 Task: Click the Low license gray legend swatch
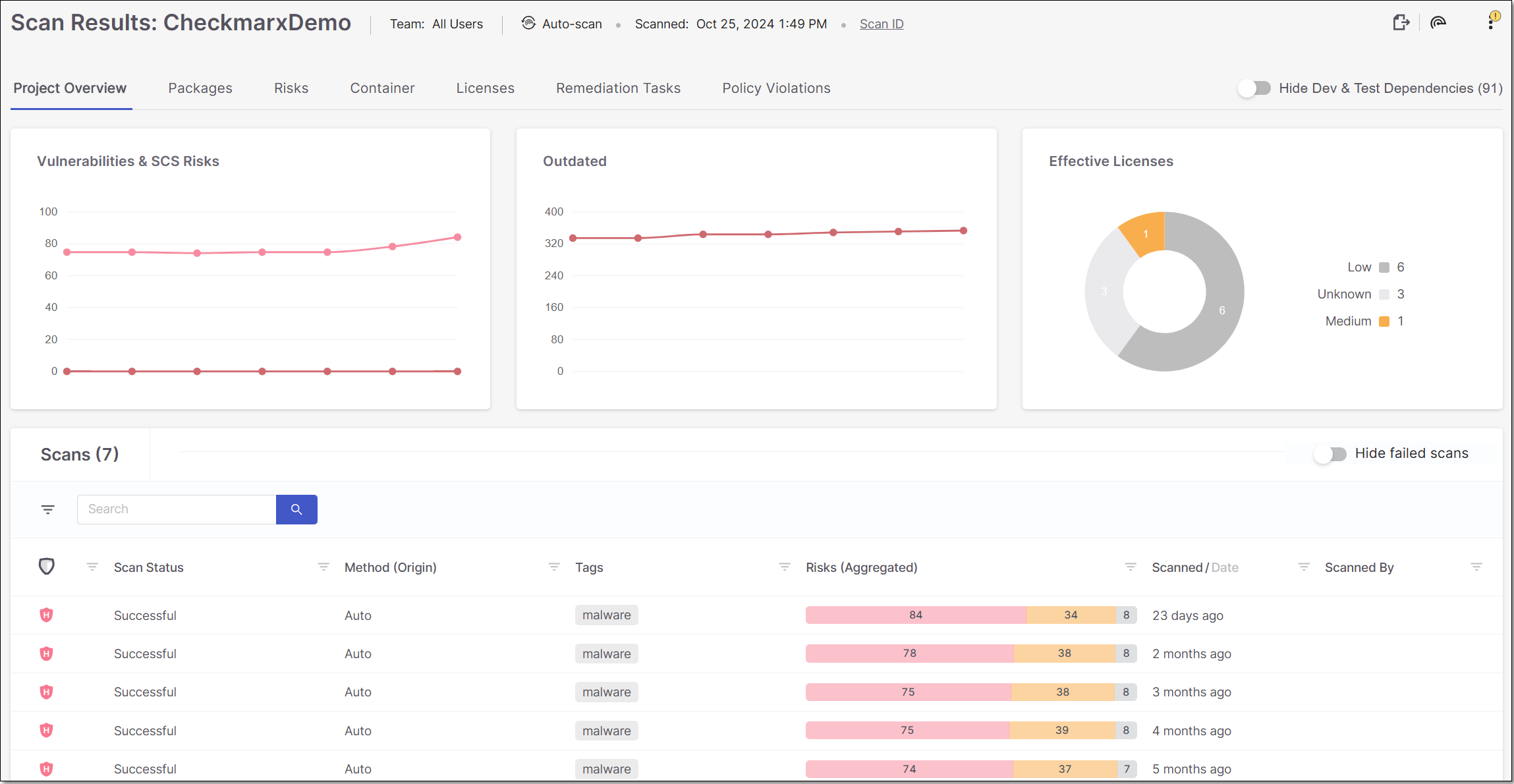pos(1384,267)
